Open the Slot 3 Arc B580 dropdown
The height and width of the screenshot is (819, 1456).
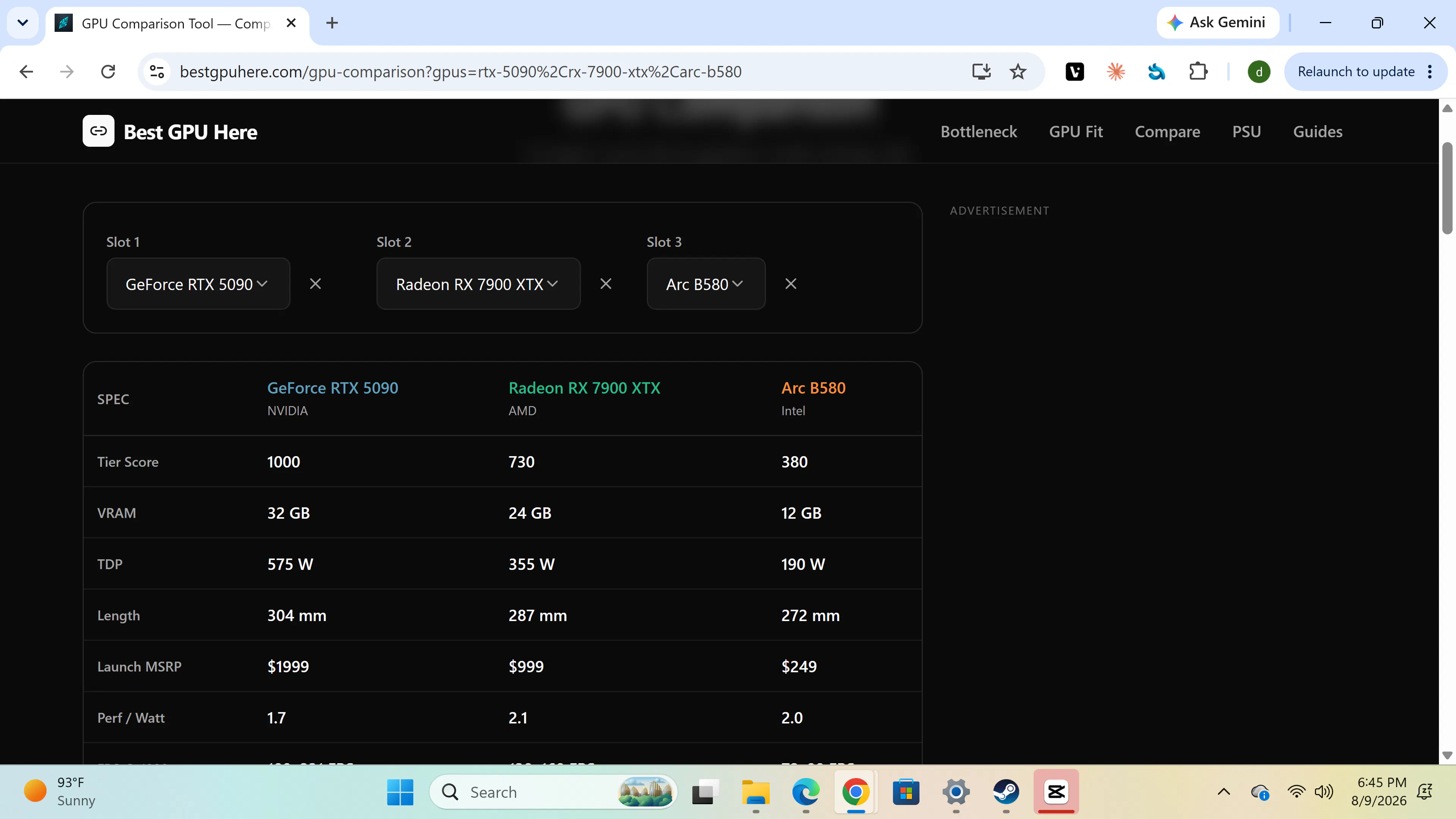click(706, 284)
